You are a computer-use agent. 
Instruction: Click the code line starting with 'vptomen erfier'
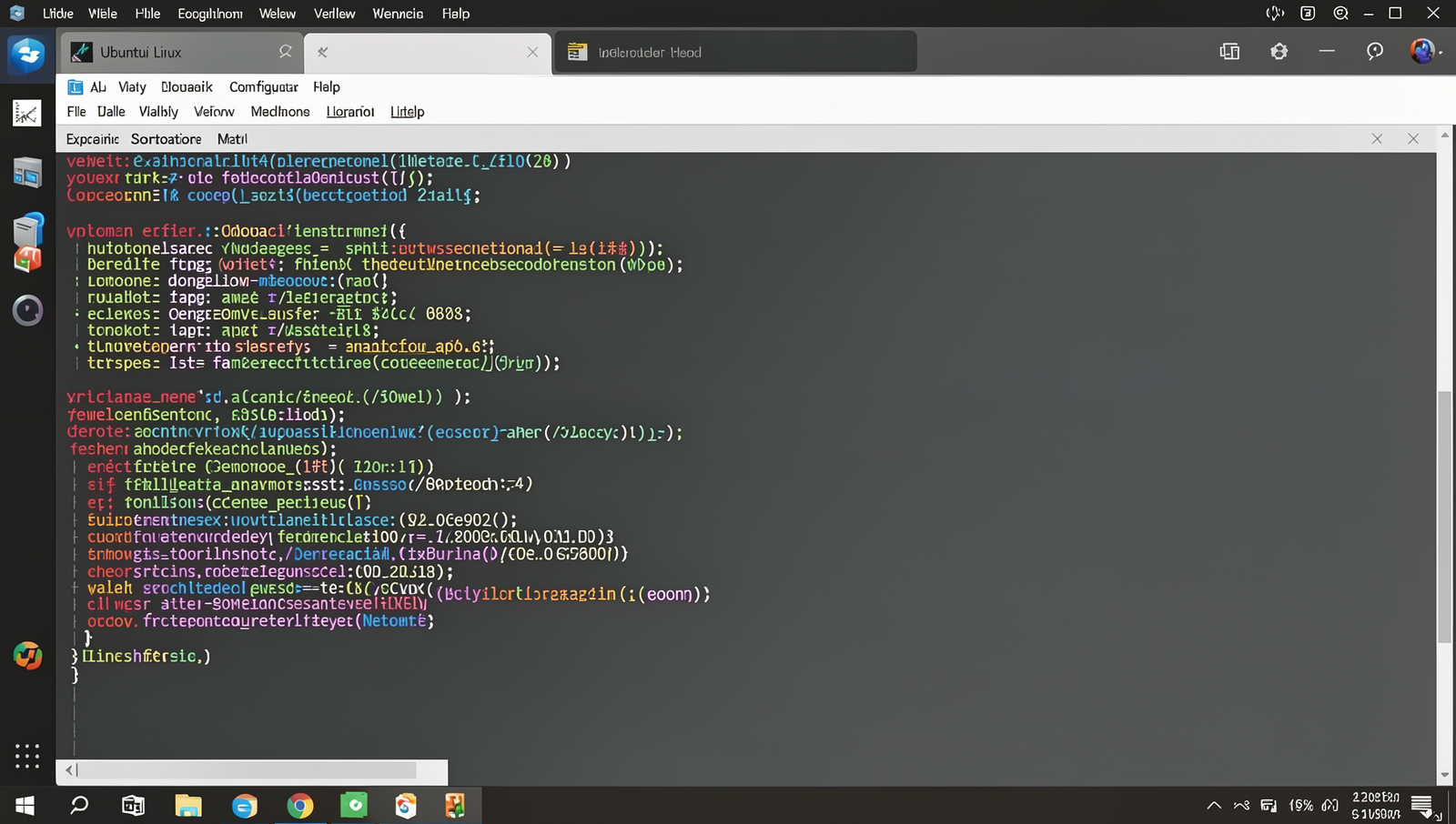[x=237, y=231]
